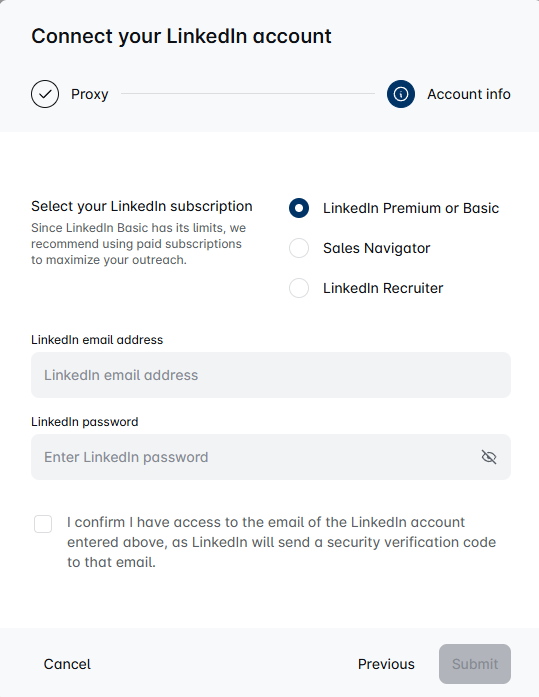Select the LinkedIn Premium or Basic radio button
This screenshot has width=539, height=697.
pos(299,208)
